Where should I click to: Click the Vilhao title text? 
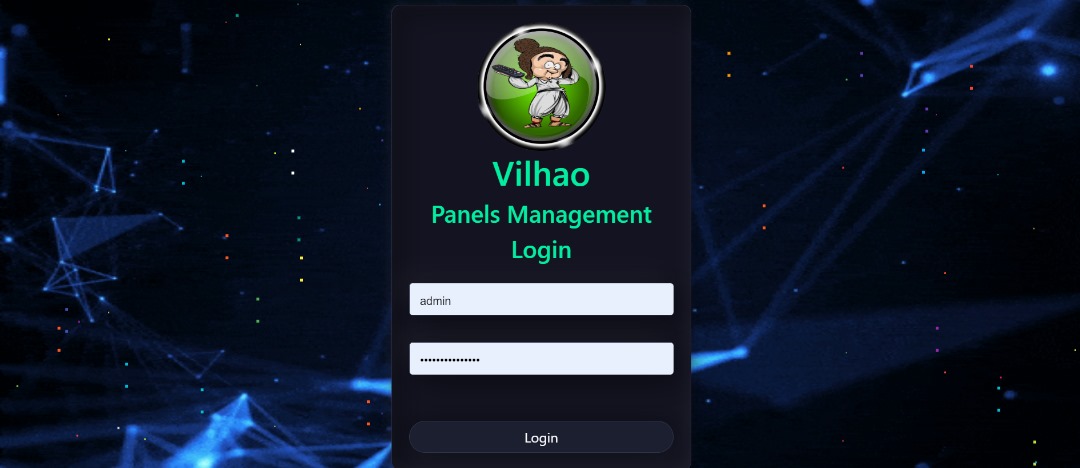click(x=541, y=174)
